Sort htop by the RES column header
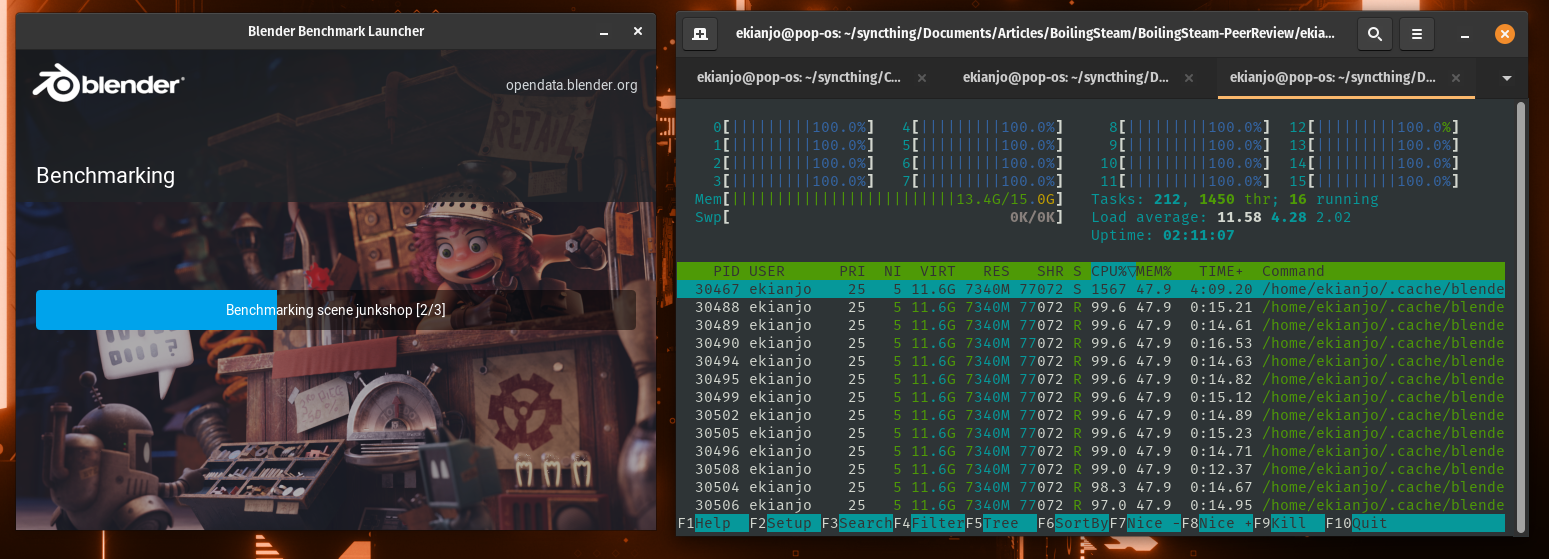 click(996, 271)
